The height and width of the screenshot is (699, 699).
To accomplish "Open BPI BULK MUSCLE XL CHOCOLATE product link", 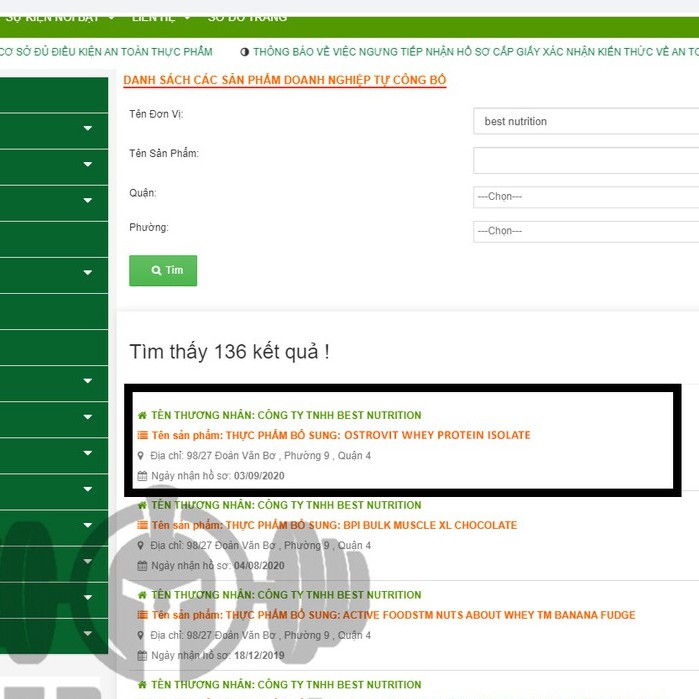I will pos(334,525).
